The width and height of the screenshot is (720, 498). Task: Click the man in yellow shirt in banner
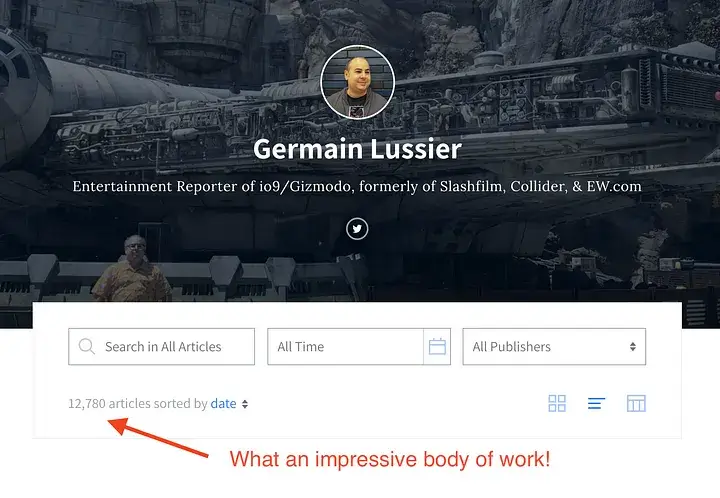tap(132, 269)
